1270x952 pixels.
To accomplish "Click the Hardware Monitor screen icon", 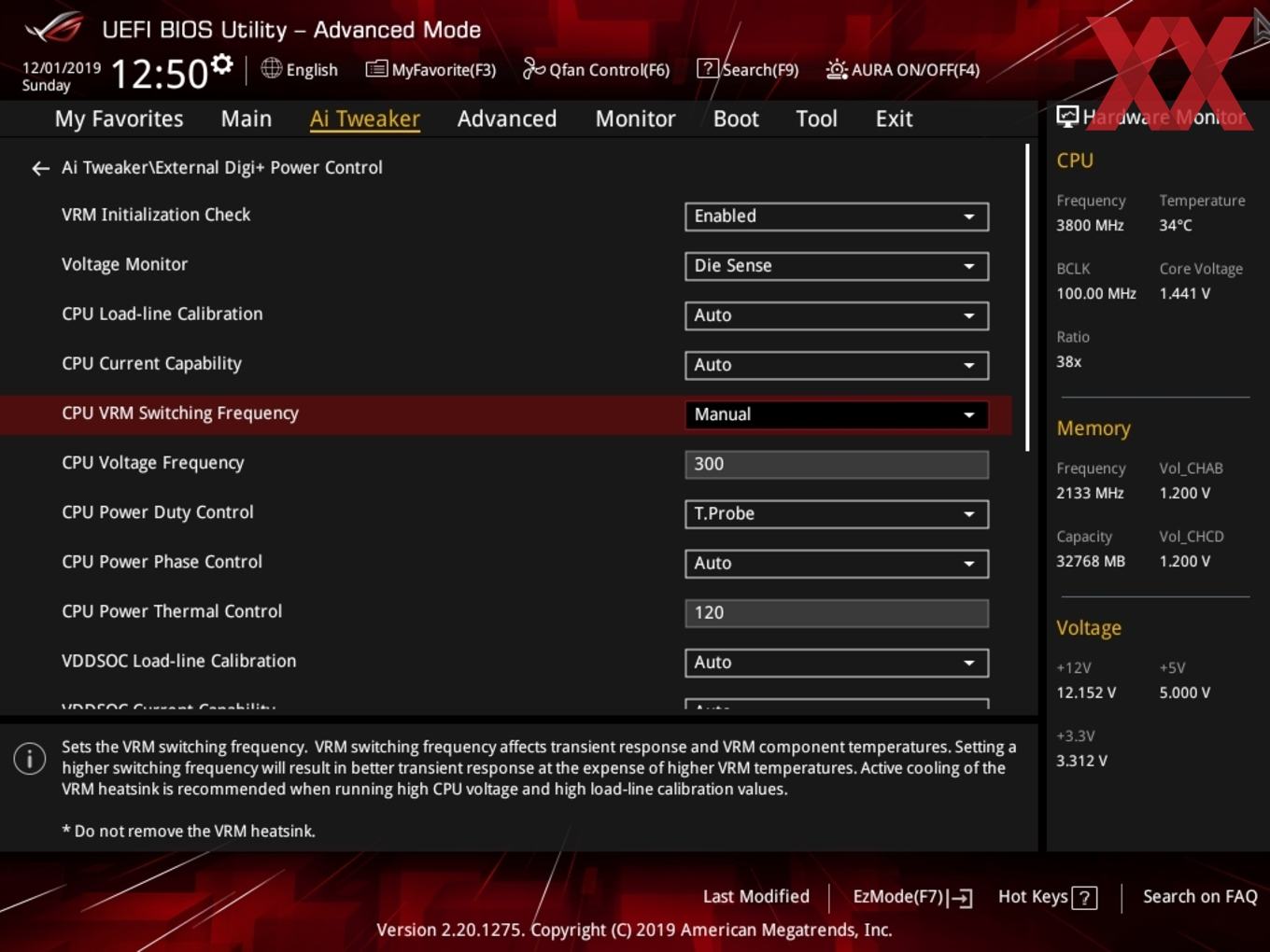I will (1067, 117).
